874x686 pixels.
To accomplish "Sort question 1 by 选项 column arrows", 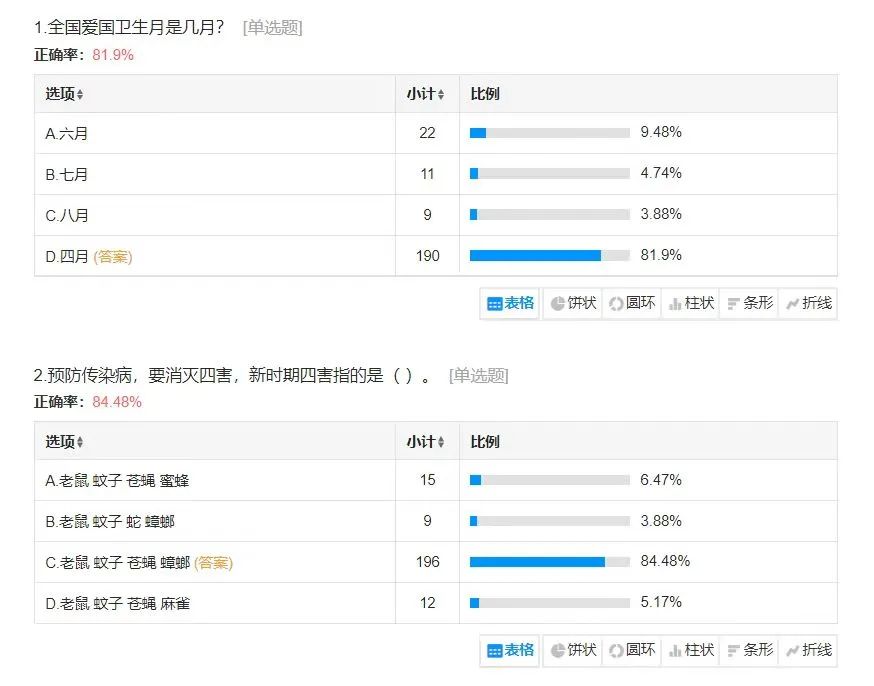I will (x=80, y=95).
